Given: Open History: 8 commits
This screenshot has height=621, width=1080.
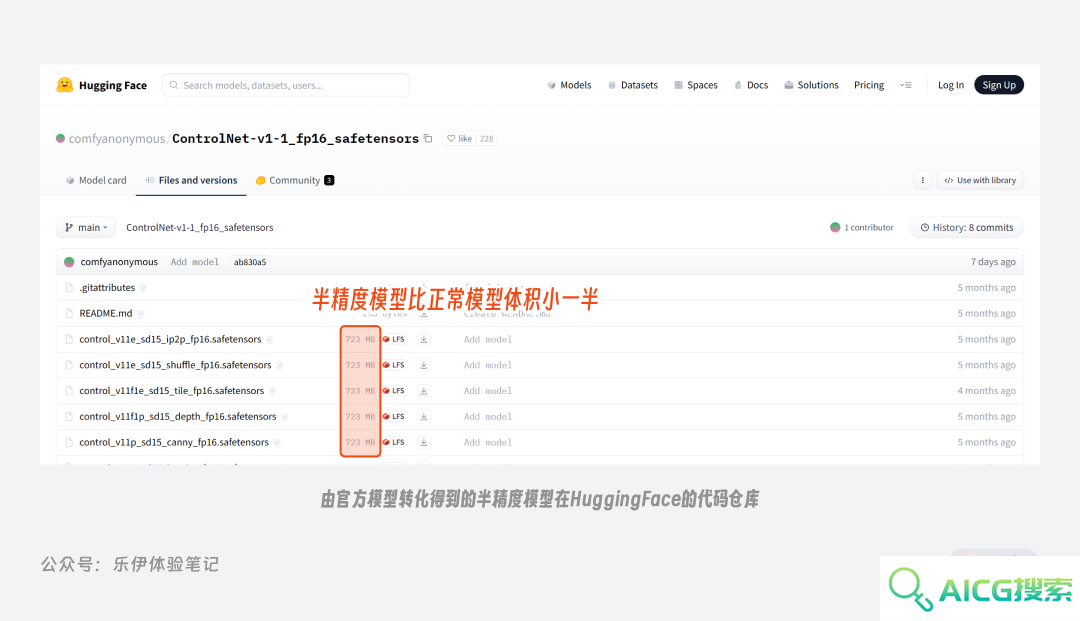Looking at the screenshot, I should [966, 228].
